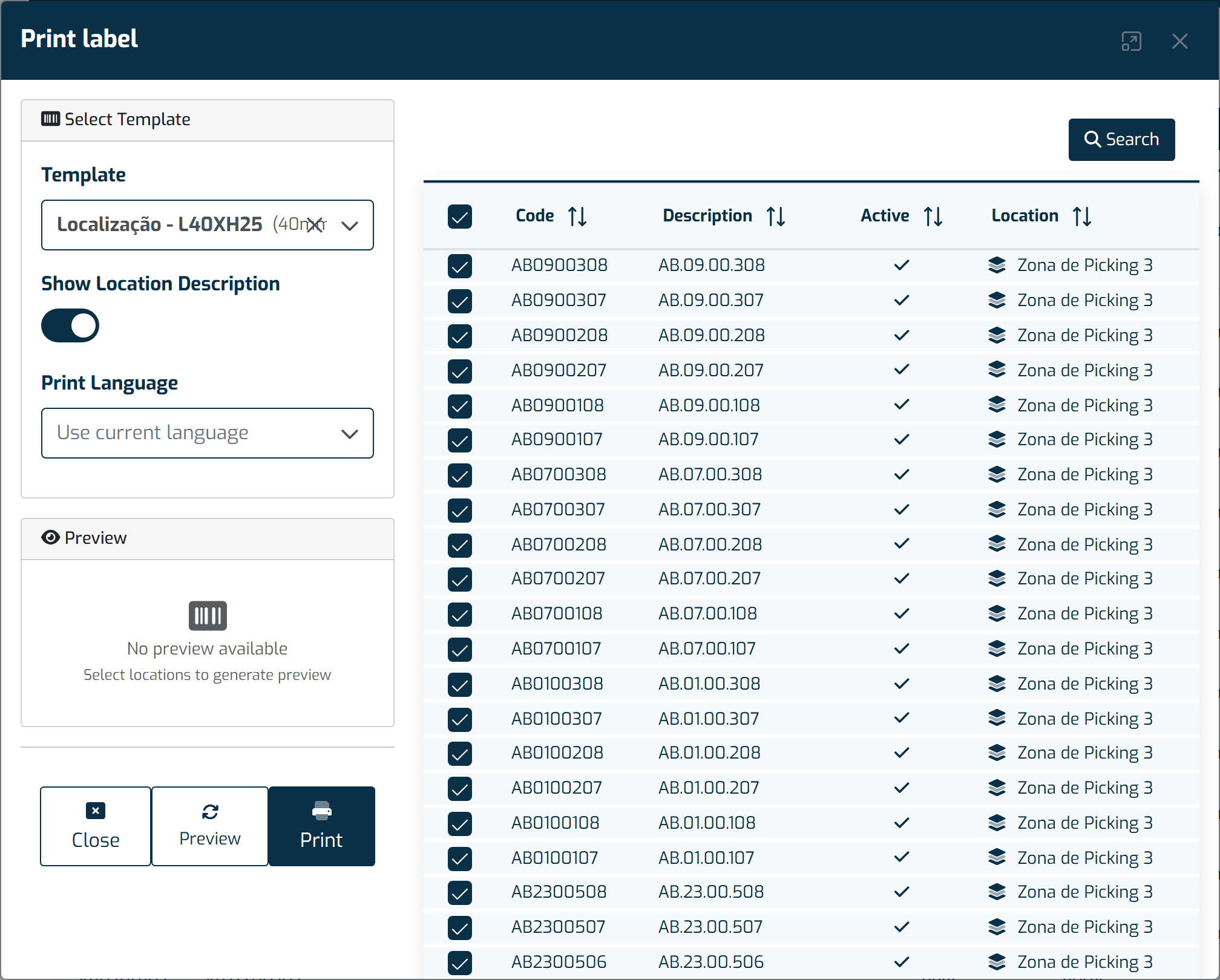The height and width of the screenshot is (980, 1220).
Task: Select code cell AB0700307
Action: (x=558, y=509)
